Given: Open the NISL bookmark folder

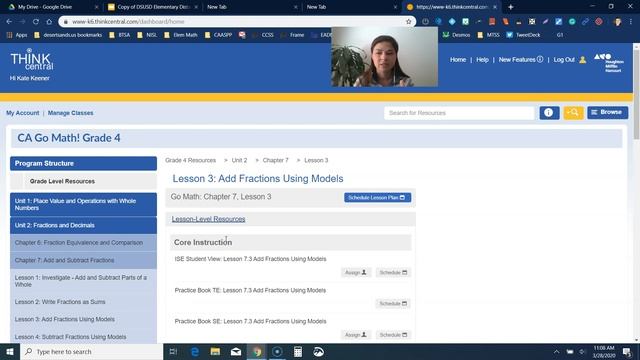Looking at the screenshot, I should click(147, 35).
